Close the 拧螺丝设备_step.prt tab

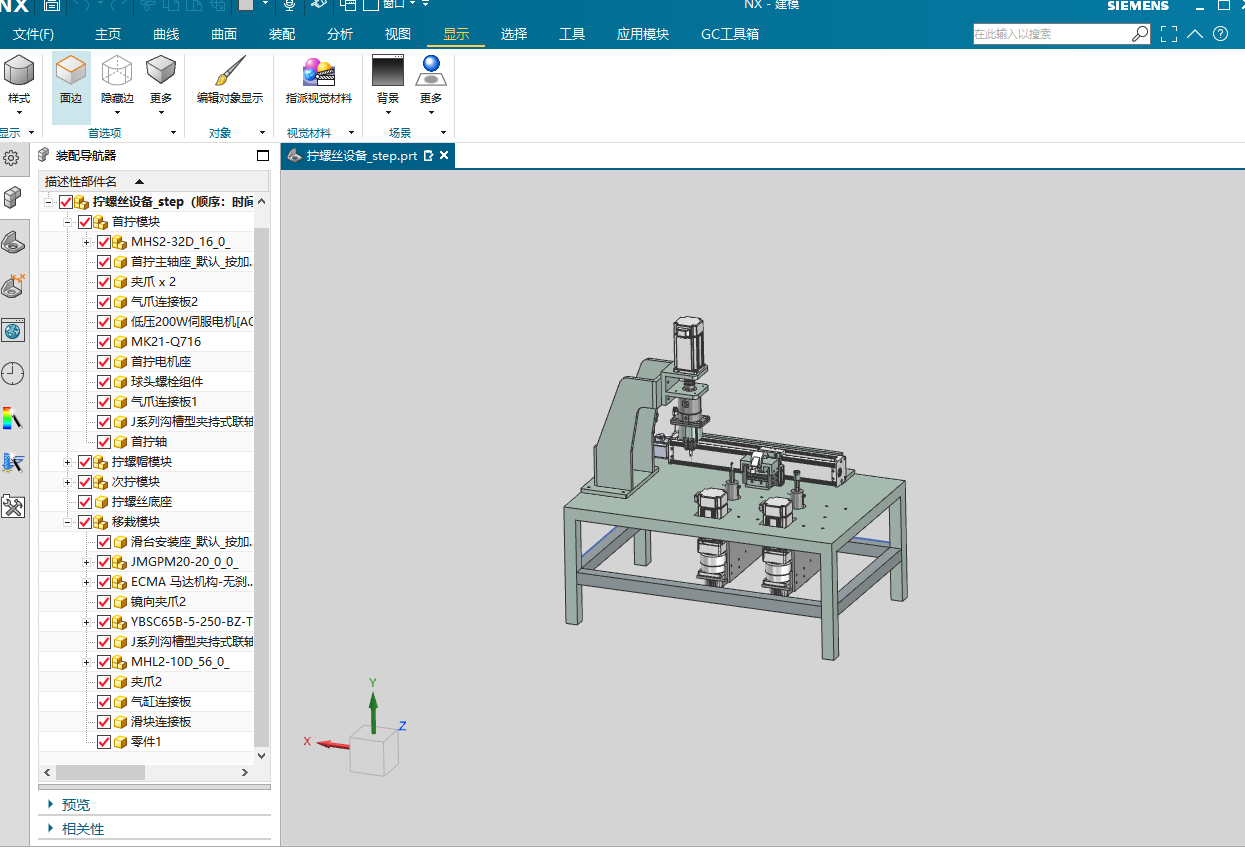coord(444,156)
